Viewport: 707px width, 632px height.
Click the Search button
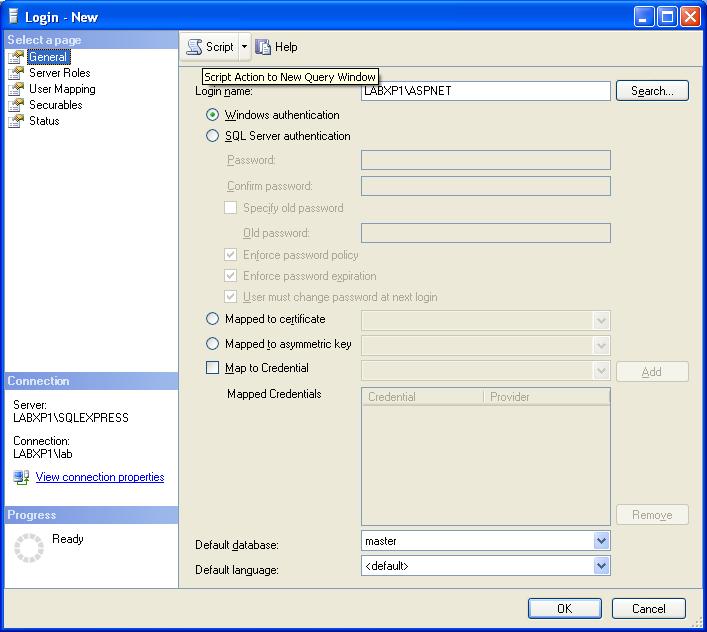tap(652, 91)
